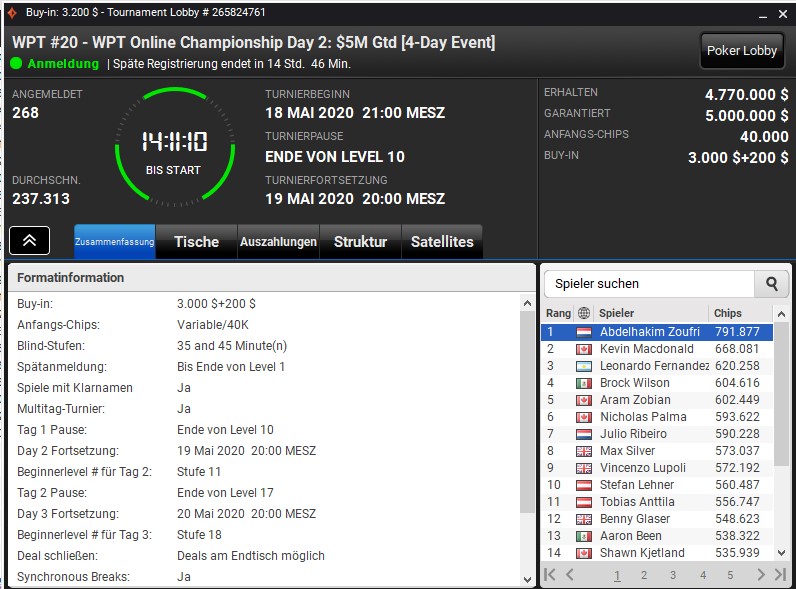The image size is (796, 589).
Task: Click the search magnifier icon button
Action: [x=772, y=284]
